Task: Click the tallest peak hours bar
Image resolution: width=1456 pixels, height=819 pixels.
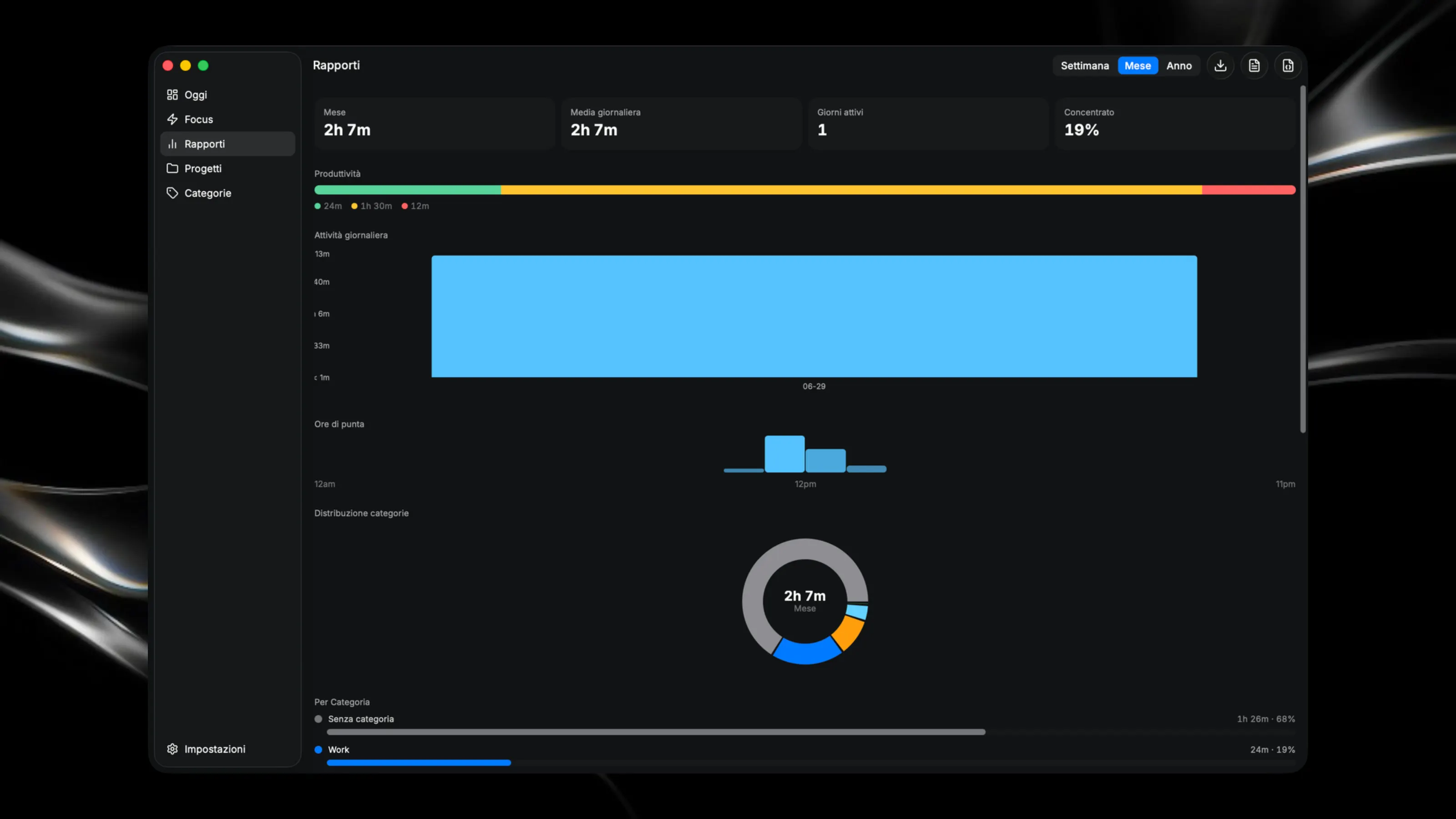Action: click(784, 454)
